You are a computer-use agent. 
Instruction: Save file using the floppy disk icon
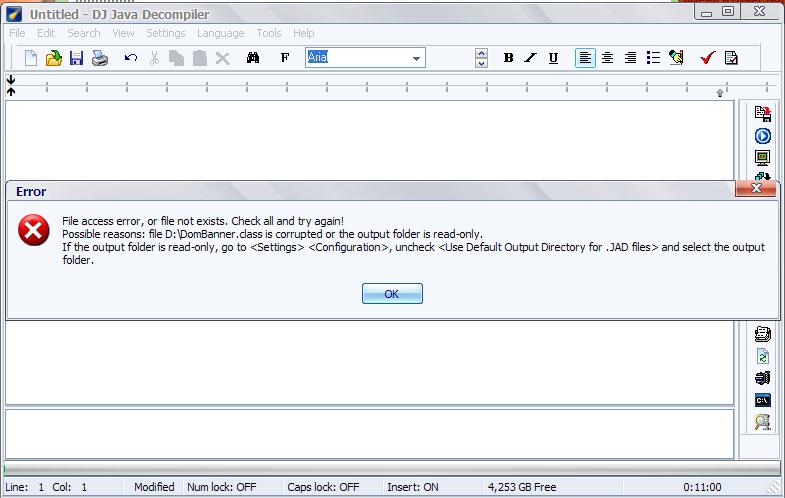pyautogui.click(x=76, y=58)
